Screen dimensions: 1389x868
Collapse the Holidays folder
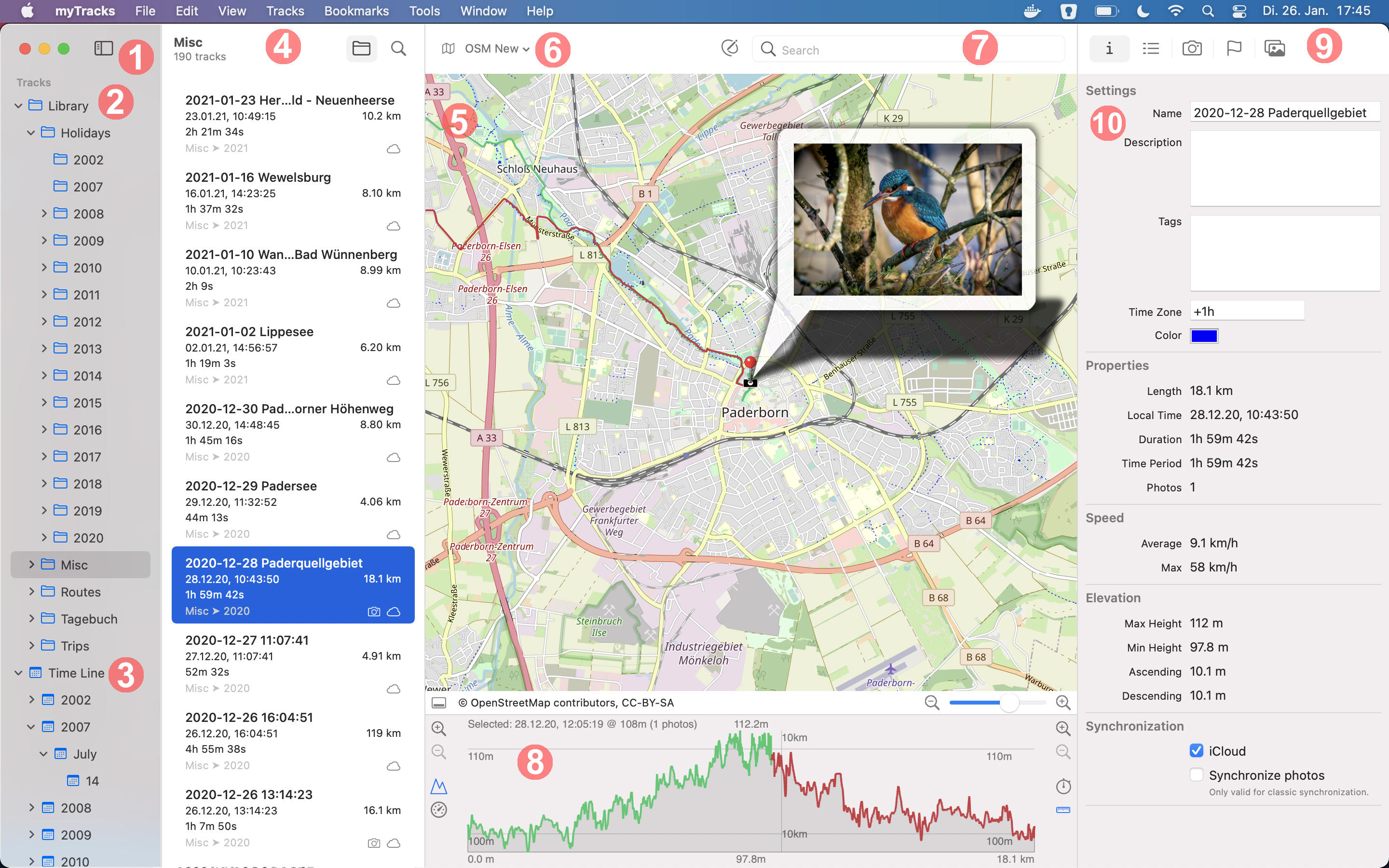pyautogui.click(x=31, y=133)
